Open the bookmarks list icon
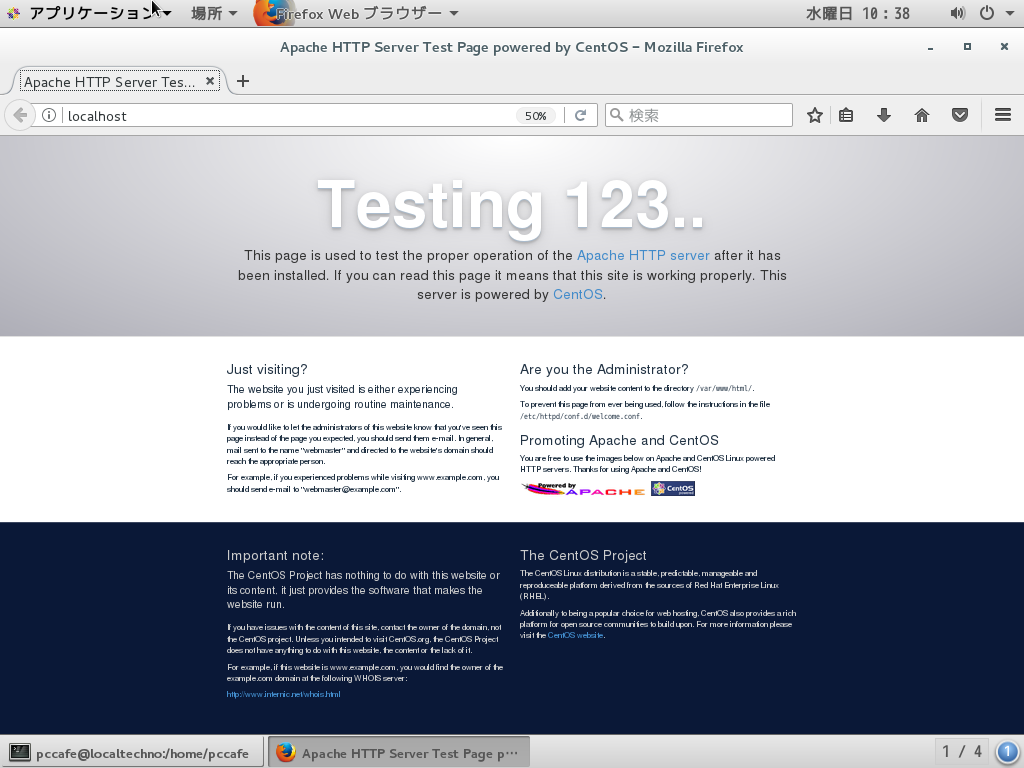This screenshot has width=1024, height=768. (x=846, y=116)
